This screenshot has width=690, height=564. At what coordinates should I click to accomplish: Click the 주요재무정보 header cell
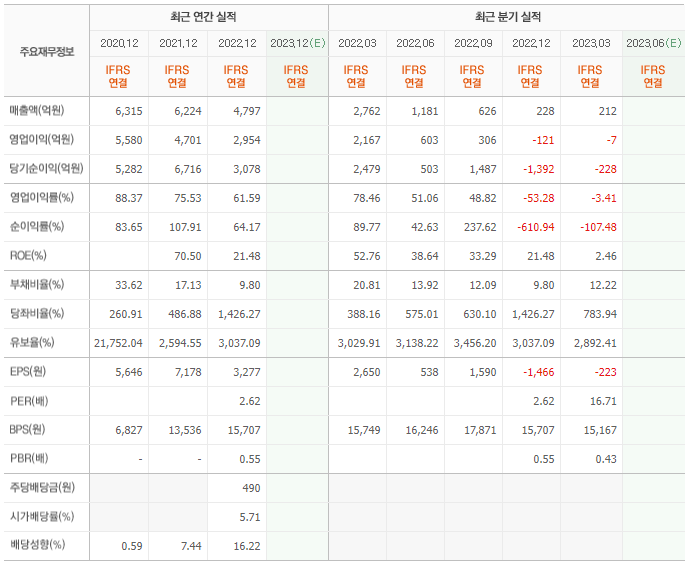[47, 52]
